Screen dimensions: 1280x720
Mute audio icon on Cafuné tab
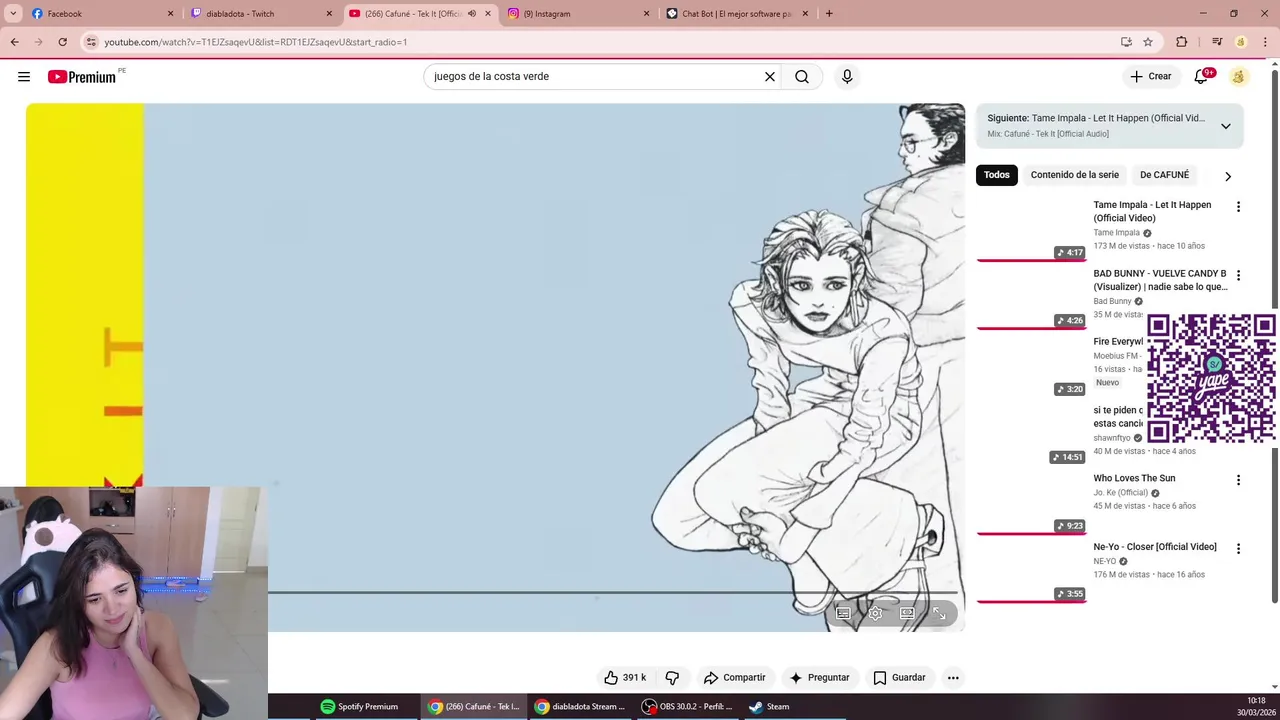[x=472, y=14]
